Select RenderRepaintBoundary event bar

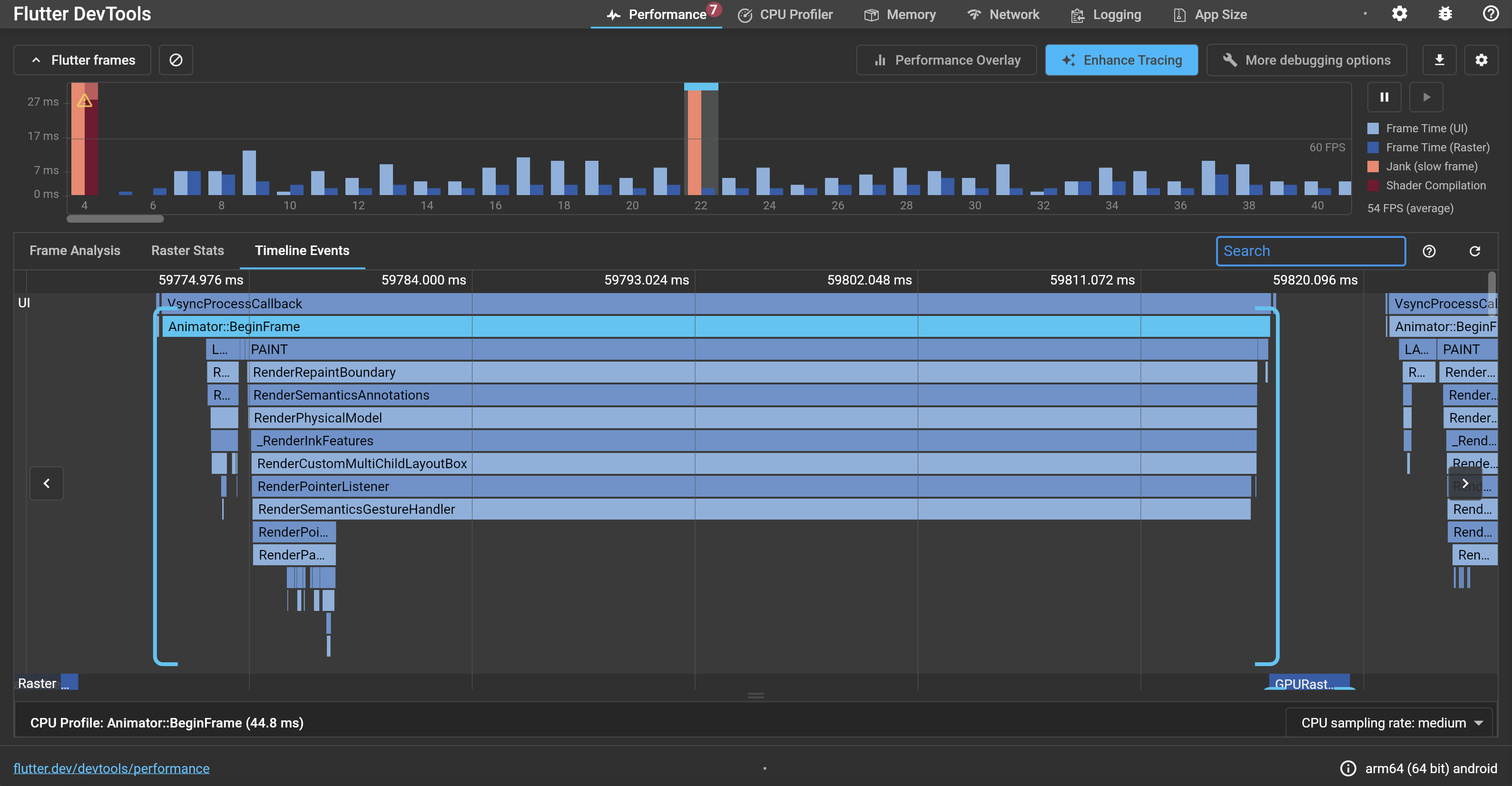click(x=753, y=372)
